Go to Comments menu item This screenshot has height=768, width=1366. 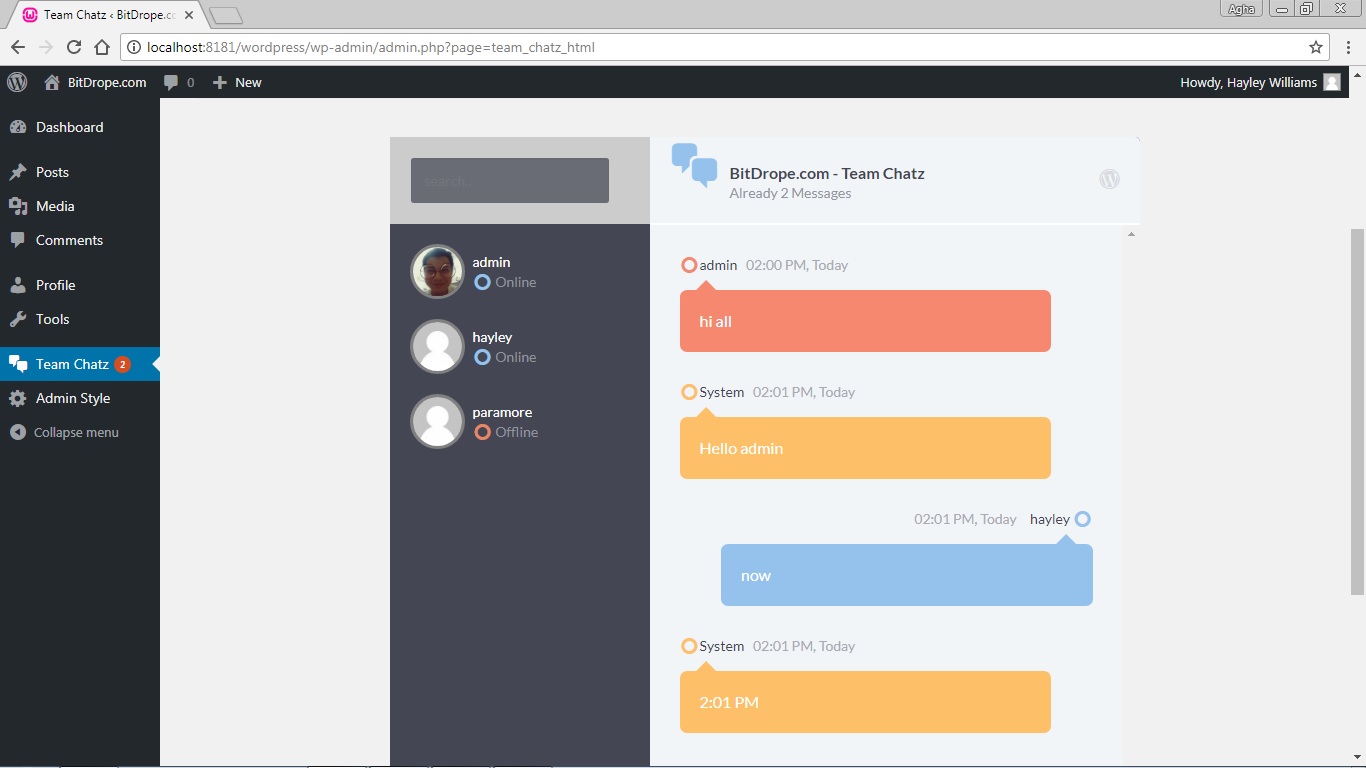[80, 240]
